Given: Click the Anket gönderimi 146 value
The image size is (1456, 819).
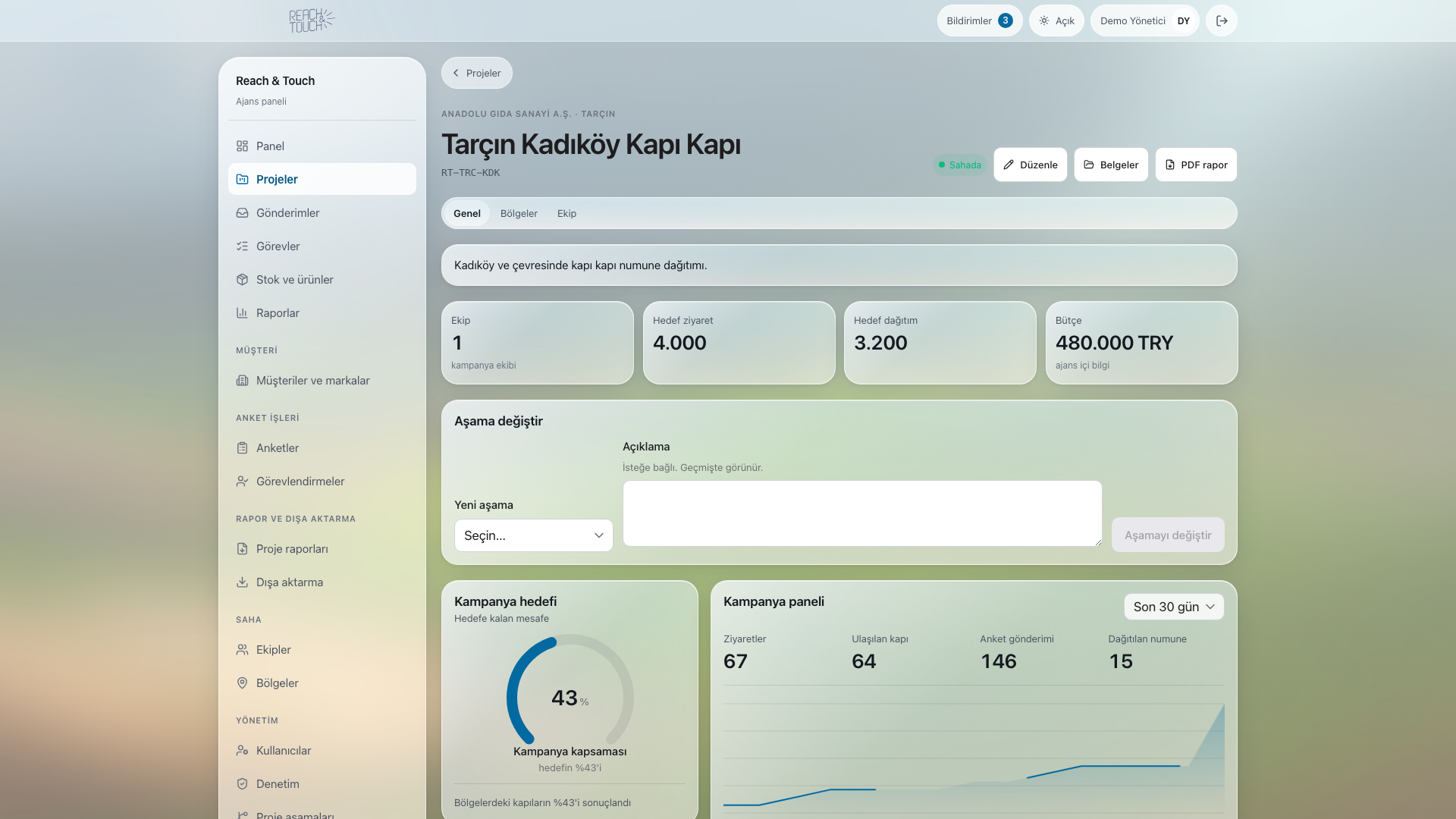Looking at the screenshot, I should point(998,661).
